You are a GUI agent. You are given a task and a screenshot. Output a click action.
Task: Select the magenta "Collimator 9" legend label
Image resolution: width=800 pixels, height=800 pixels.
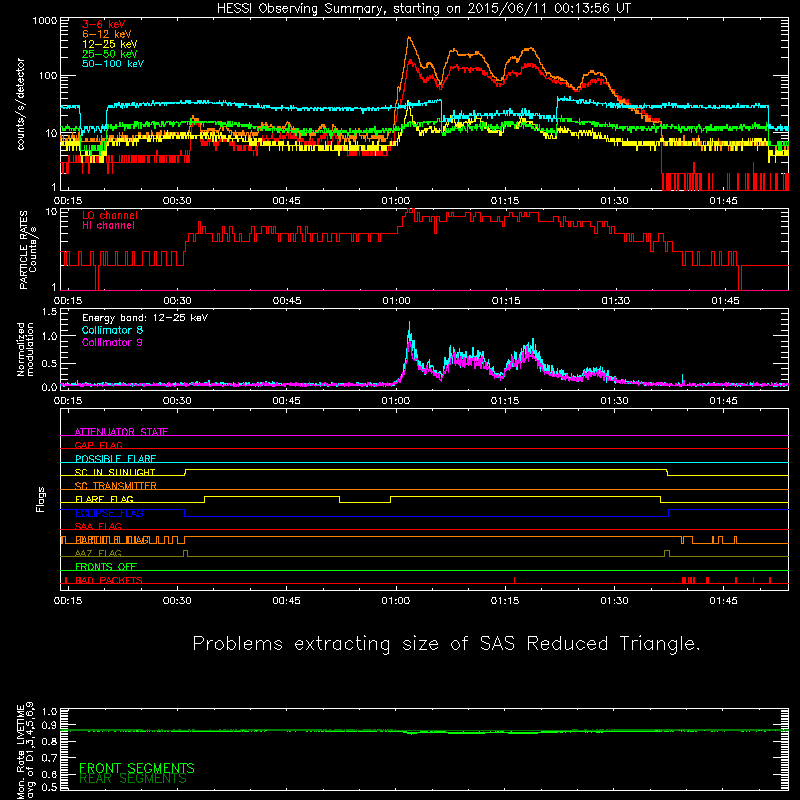(x=112, y=342)
